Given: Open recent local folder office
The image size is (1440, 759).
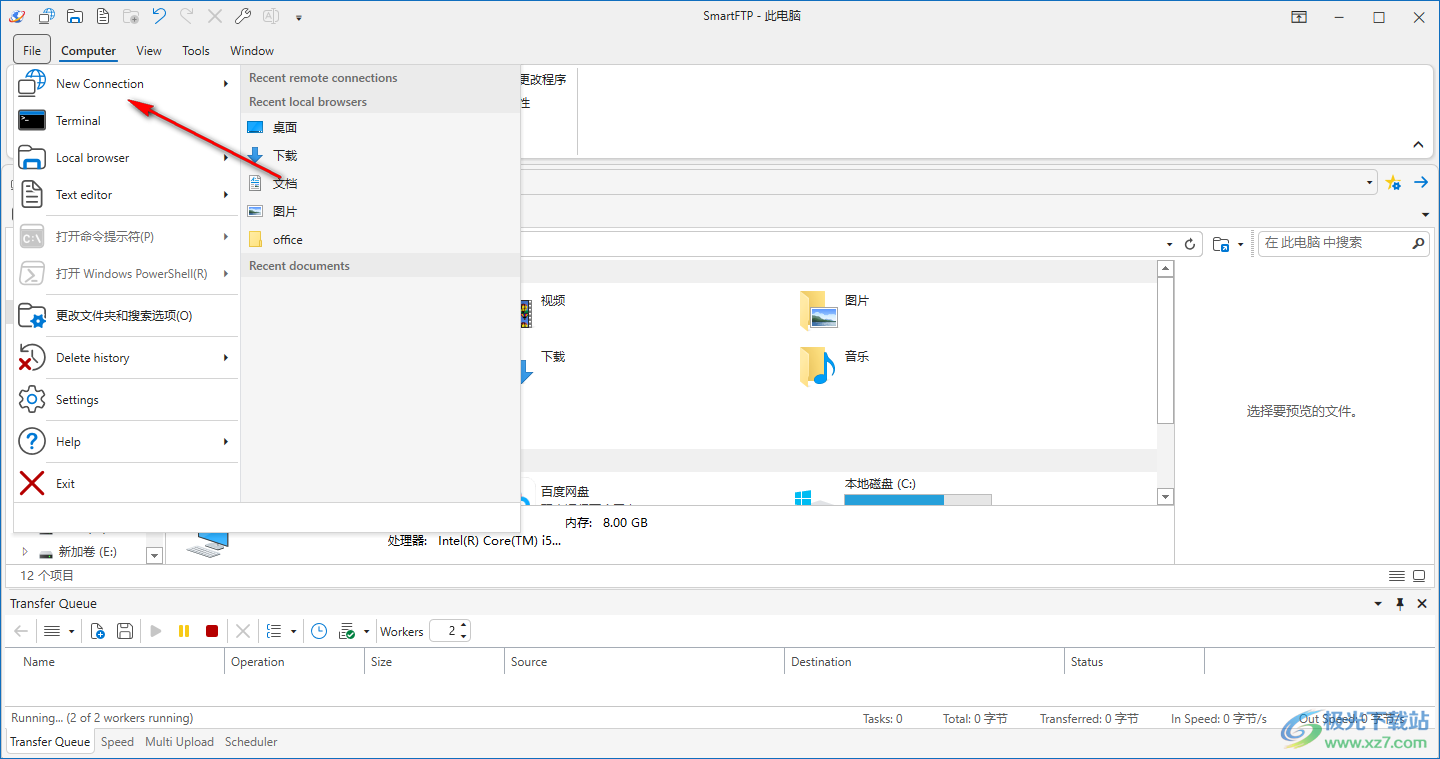Looking at the screenshot, I should pyautogui.click(x=381, y=240).
